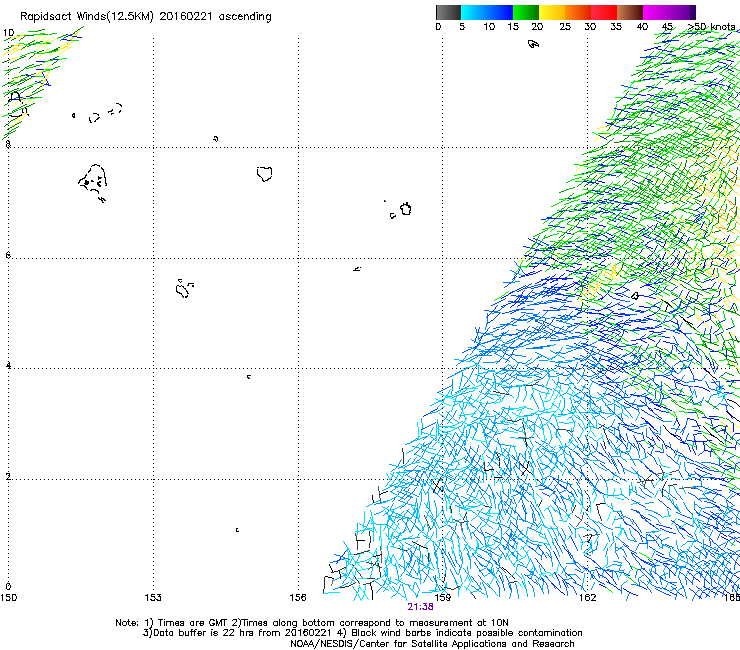Click the 'NOAA/NESDIS/Center for Satellite Applications and Research' credit

pyautogui.click(x=432, y=644)
